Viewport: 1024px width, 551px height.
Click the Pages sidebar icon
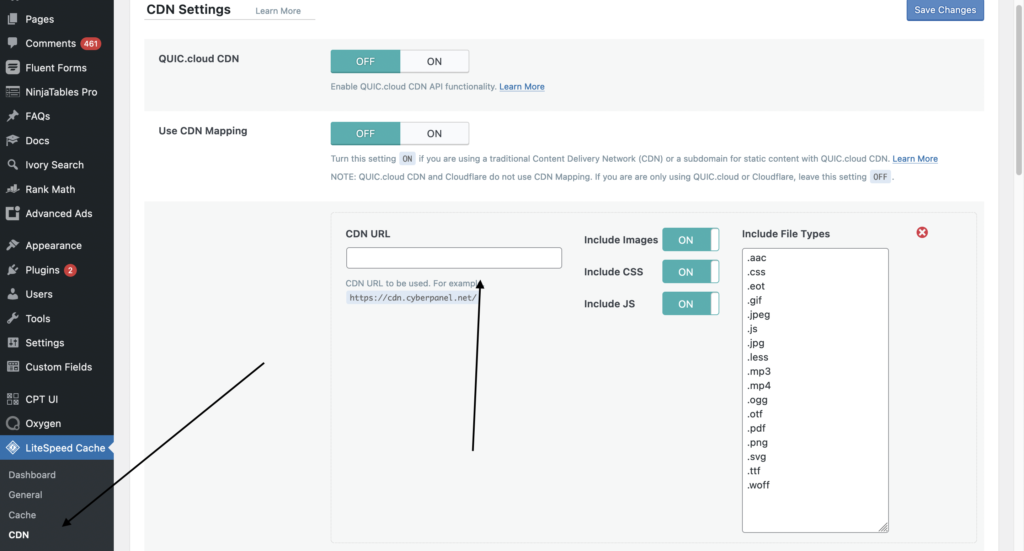coord(12,19)
